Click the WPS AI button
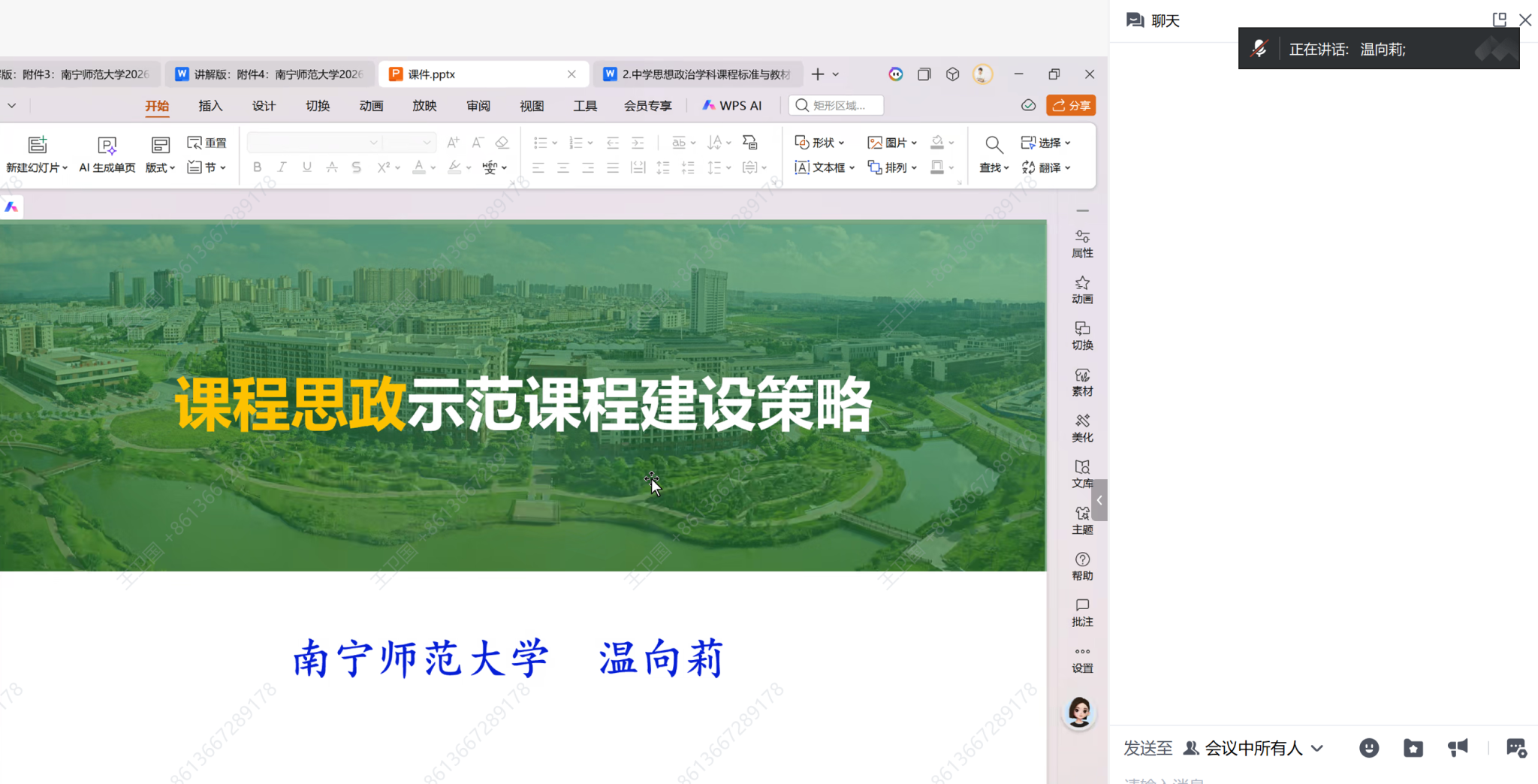Image resolution: width=1538 pixels, height=784 pixels. 731,106
